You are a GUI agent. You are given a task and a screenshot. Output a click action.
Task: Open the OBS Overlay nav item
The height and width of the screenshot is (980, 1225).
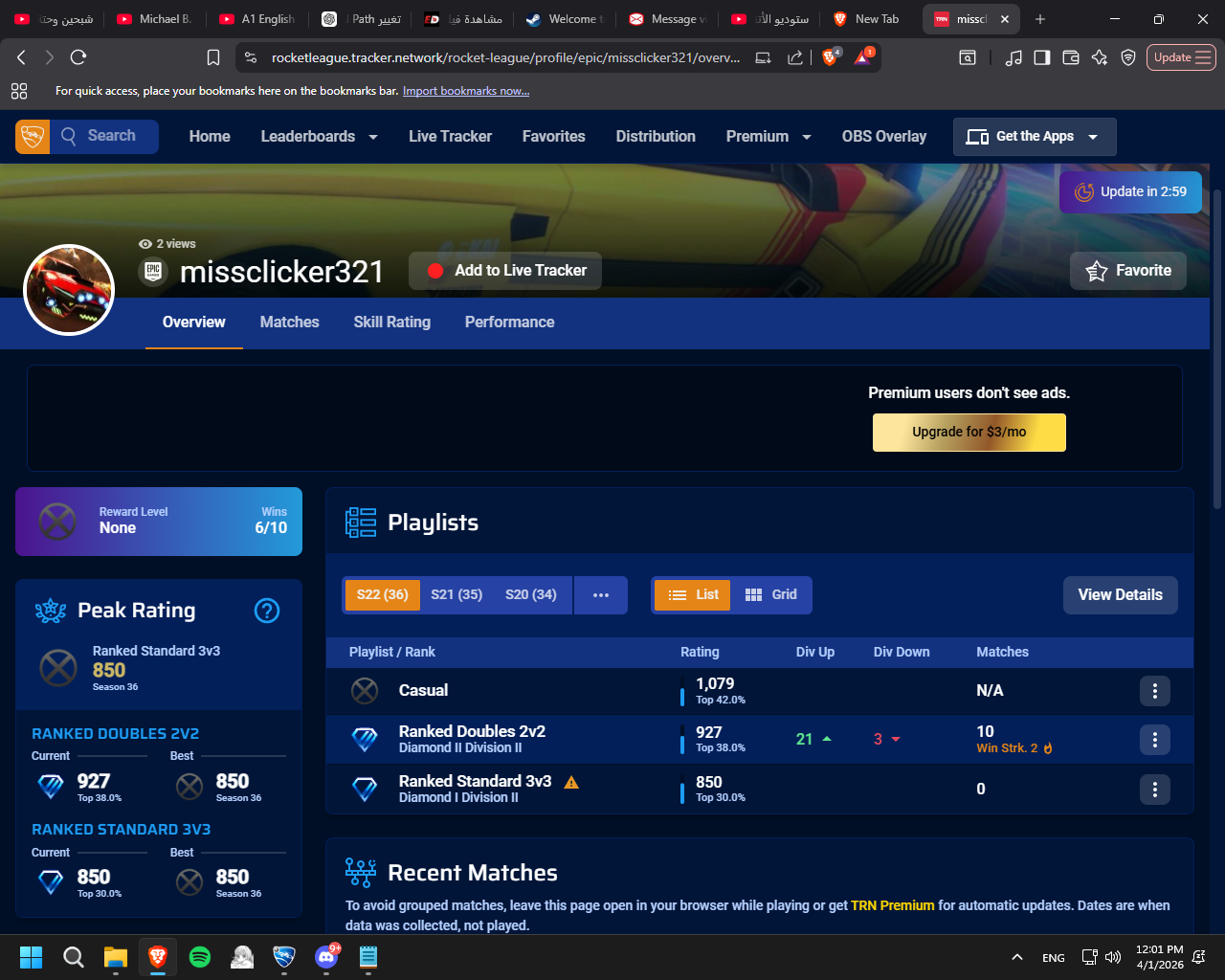click(884, 137)
